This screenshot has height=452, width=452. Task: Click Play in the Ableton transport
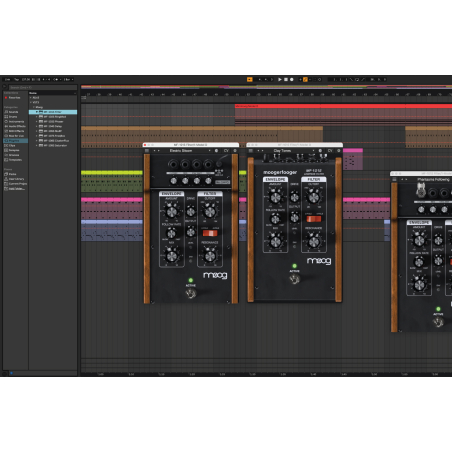click(280, 80)
